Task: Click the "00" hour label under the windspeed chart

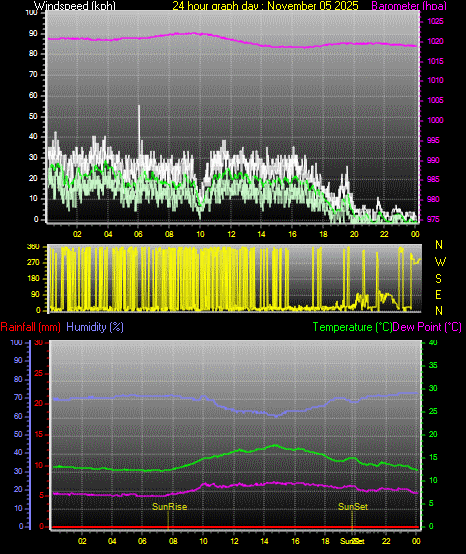Action: pyautogui.click(x=415, y=234)
